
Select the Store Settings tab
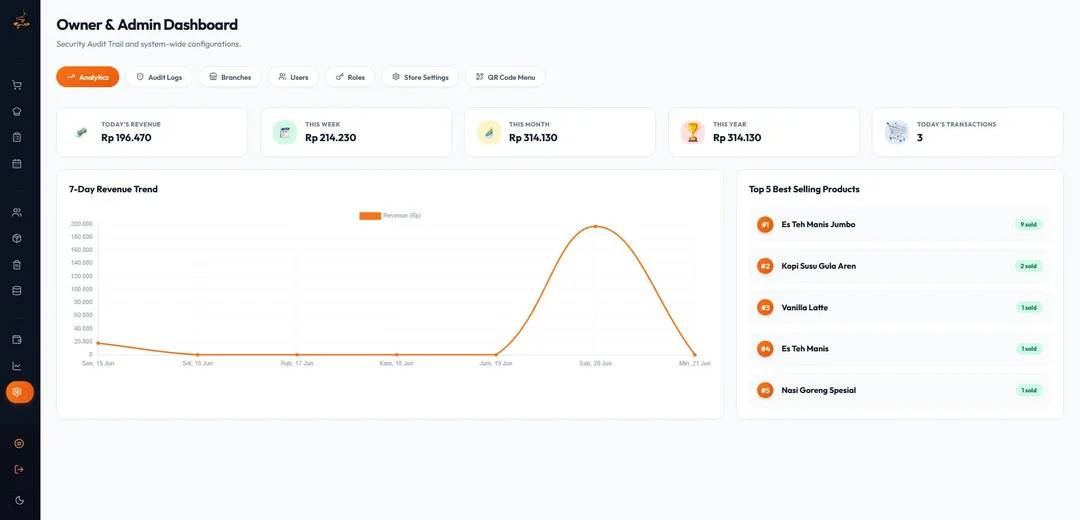420,77
